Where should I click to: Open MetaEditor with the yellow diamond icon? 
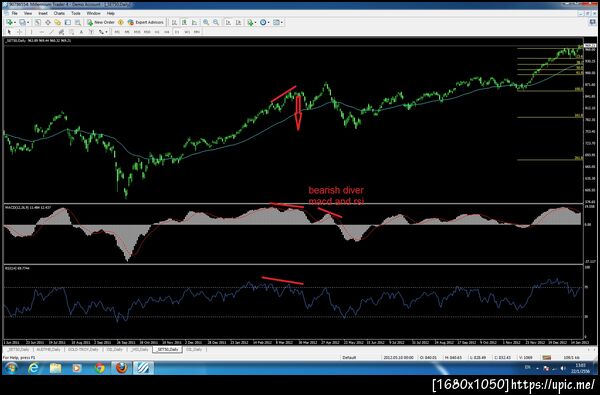(121, 22)
